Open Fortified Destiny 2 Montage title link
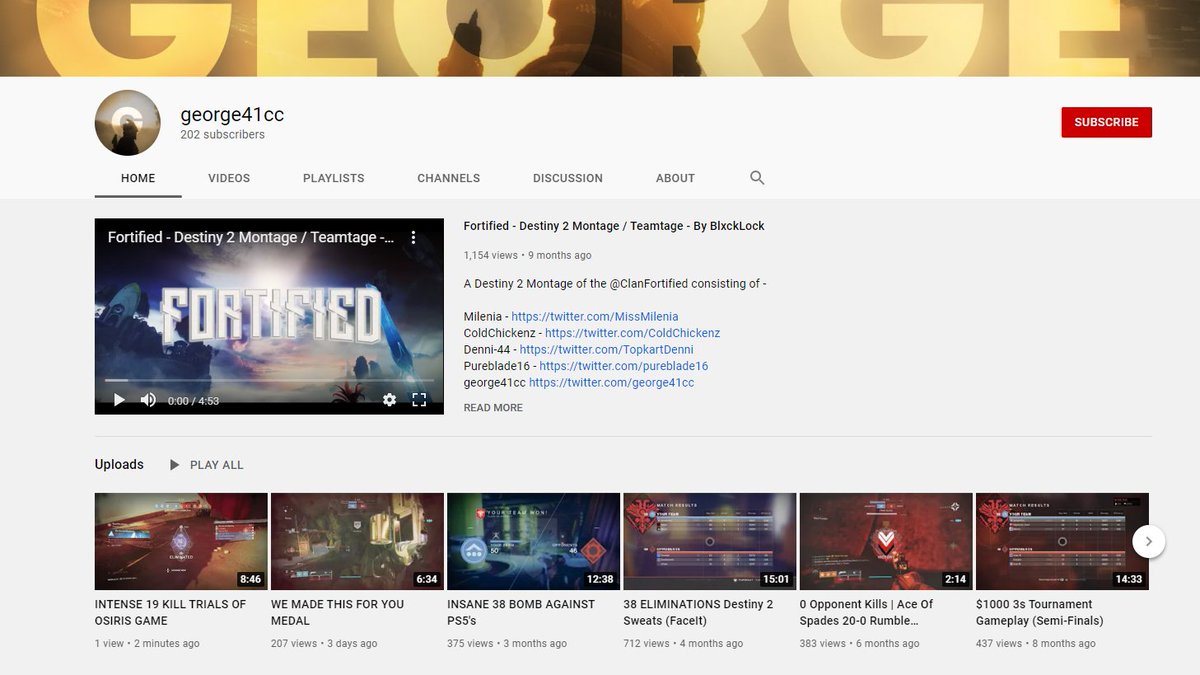The image size is (1200, 675). (x=614, y=226)
